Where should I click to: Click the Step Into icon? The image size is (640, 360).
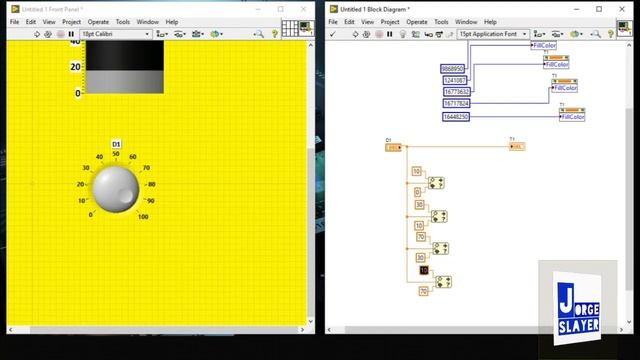click(428, 34)
